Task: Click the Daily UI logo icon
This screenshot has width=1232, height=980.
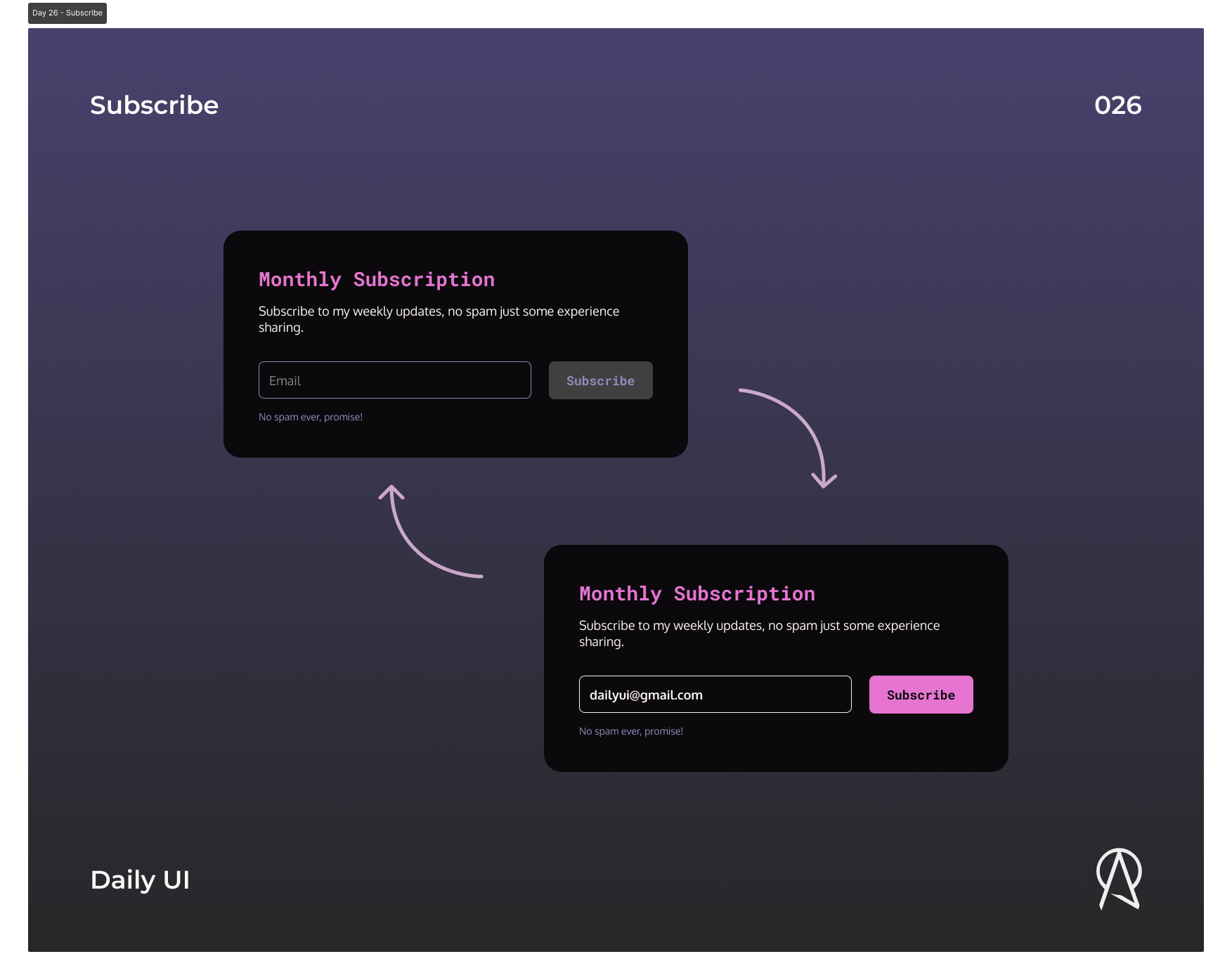Action: [x=1120, y=879]
